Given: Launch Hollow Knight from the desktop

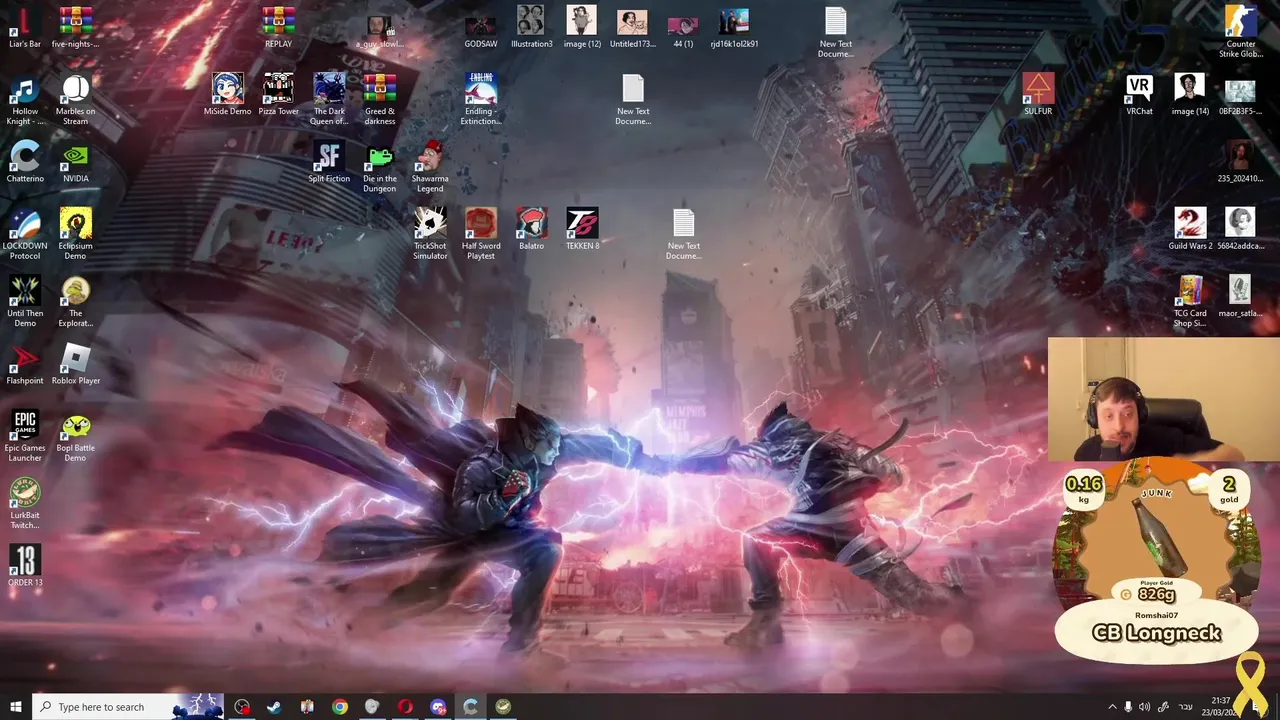Looking at the screenshot, I should (25, 100).
